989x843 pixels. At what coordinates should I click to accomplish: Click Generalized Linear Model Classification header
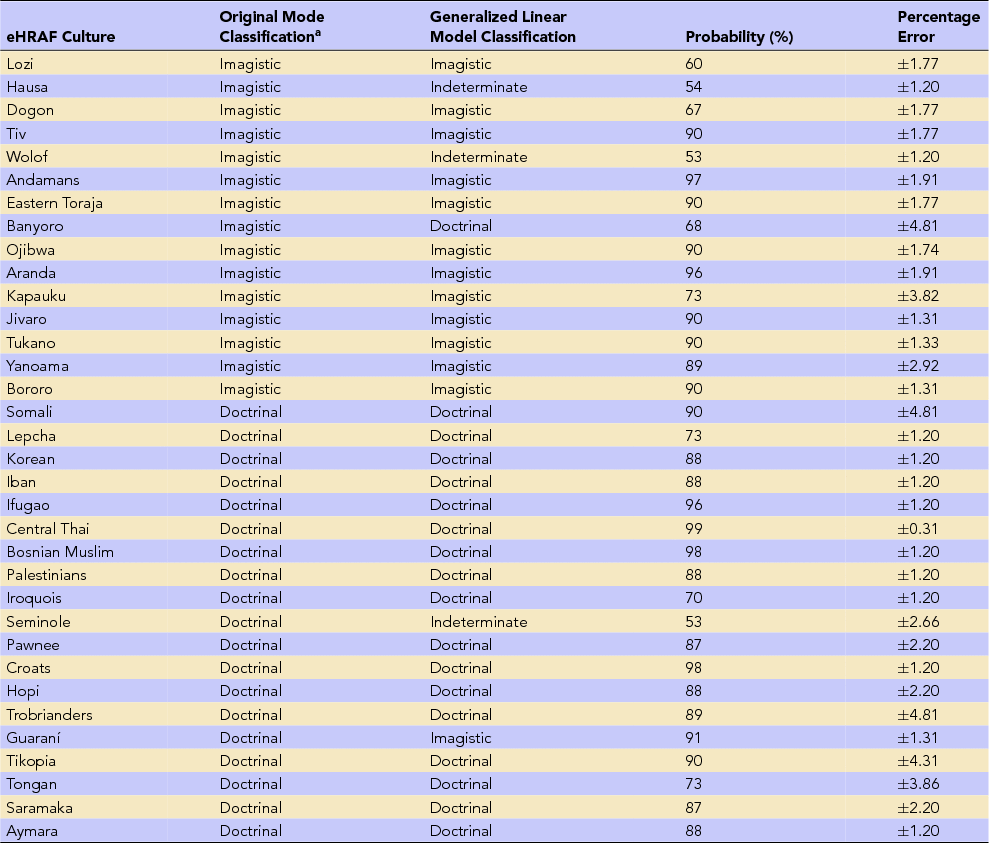[x=503, y=27]
